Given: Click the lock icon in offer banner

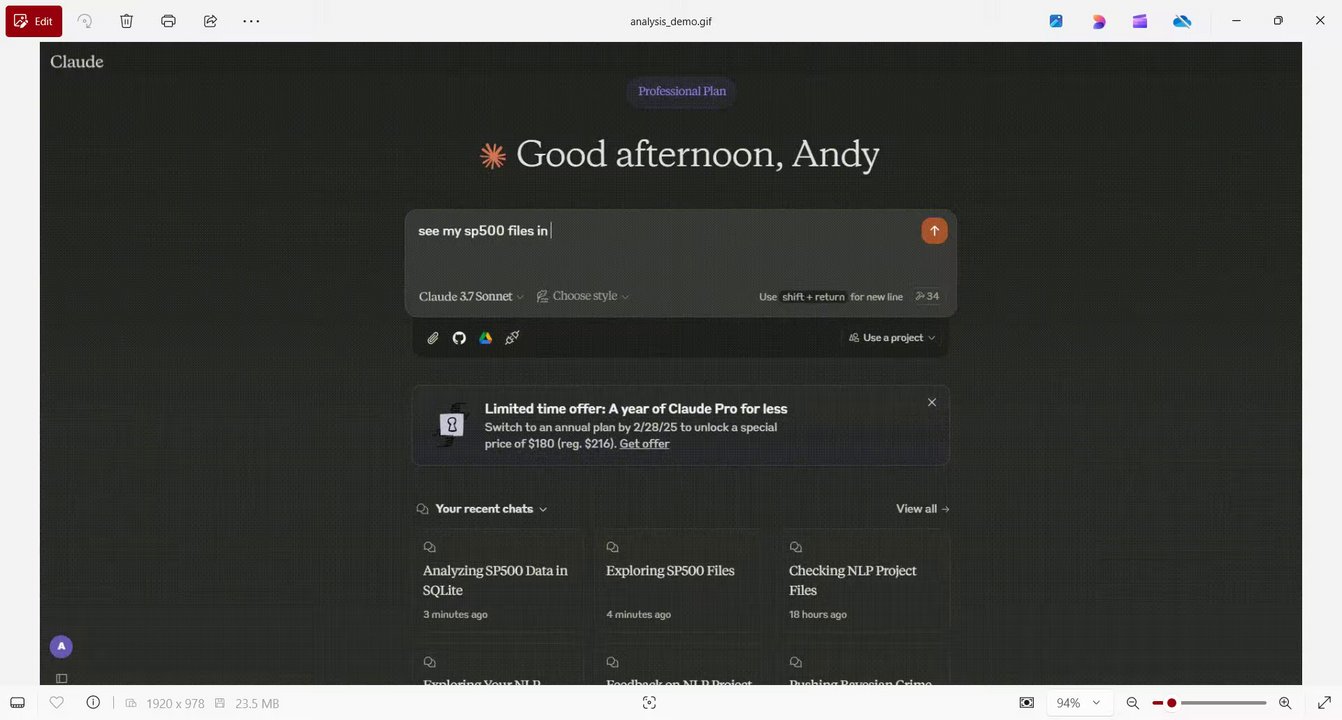Looking at the screenshot, I should [452, 423].
